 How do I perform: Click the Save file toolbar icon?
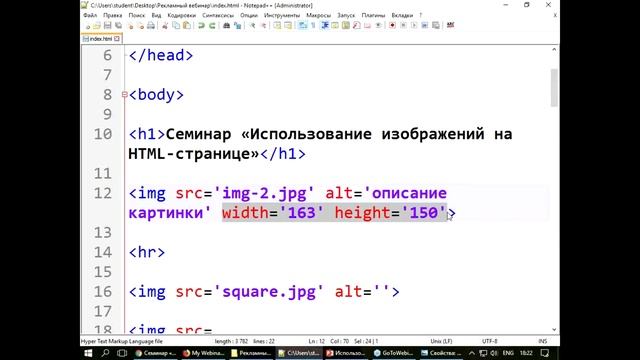(107, 26)
